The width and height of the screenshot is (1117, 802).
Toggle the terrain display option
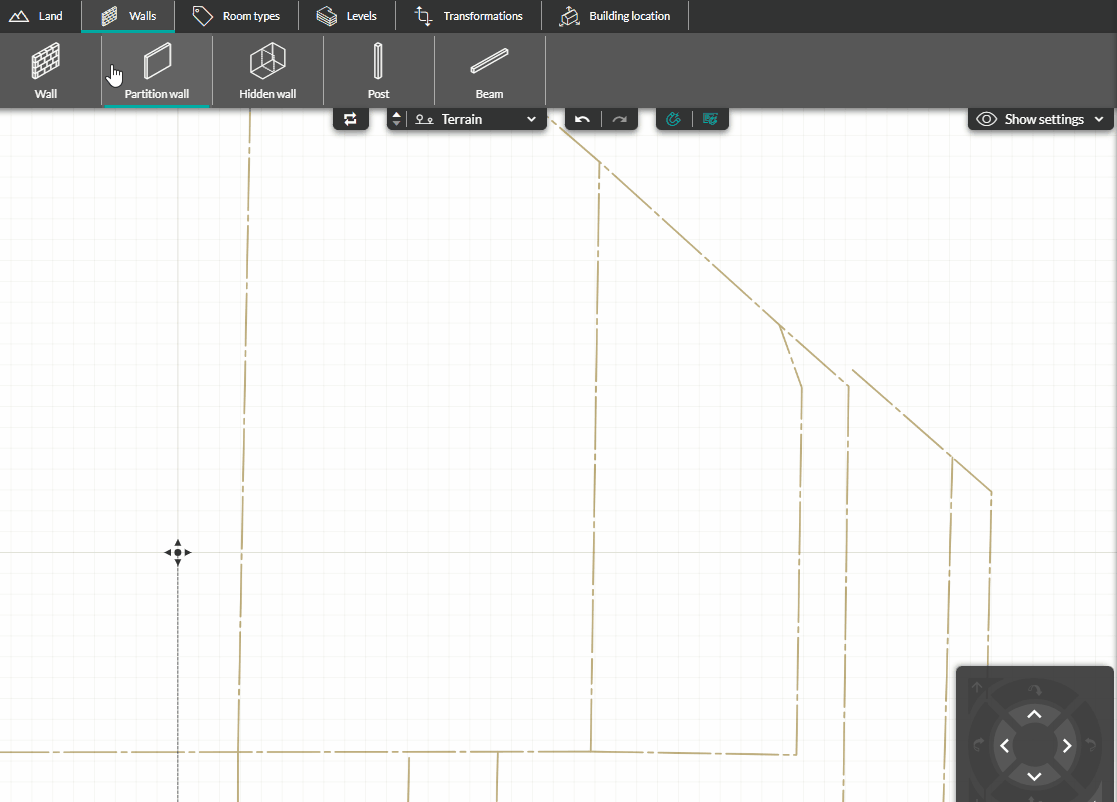[x=711, y=118]
